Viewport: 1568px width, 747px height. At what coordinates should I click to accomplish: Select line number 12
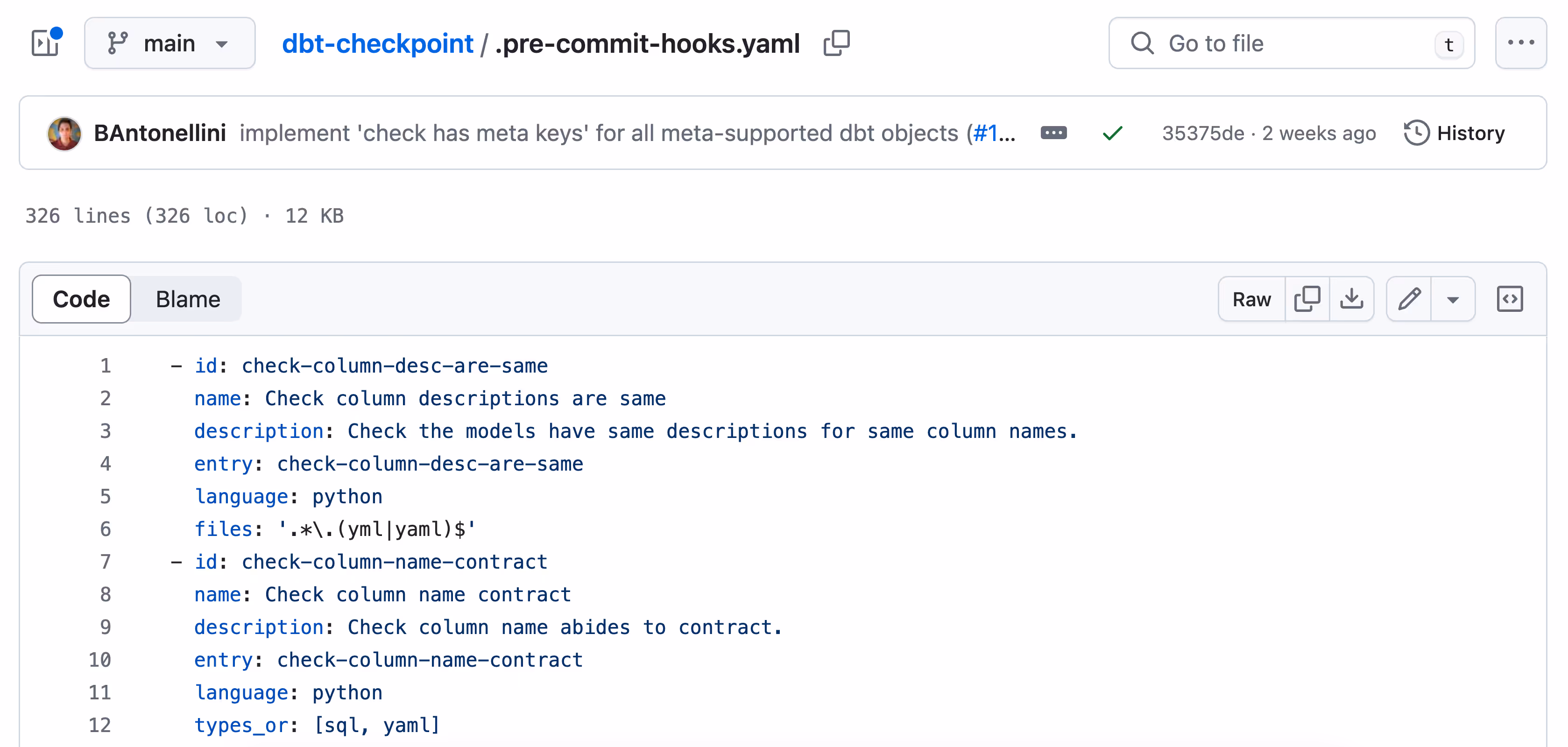[x=100, y=725]
